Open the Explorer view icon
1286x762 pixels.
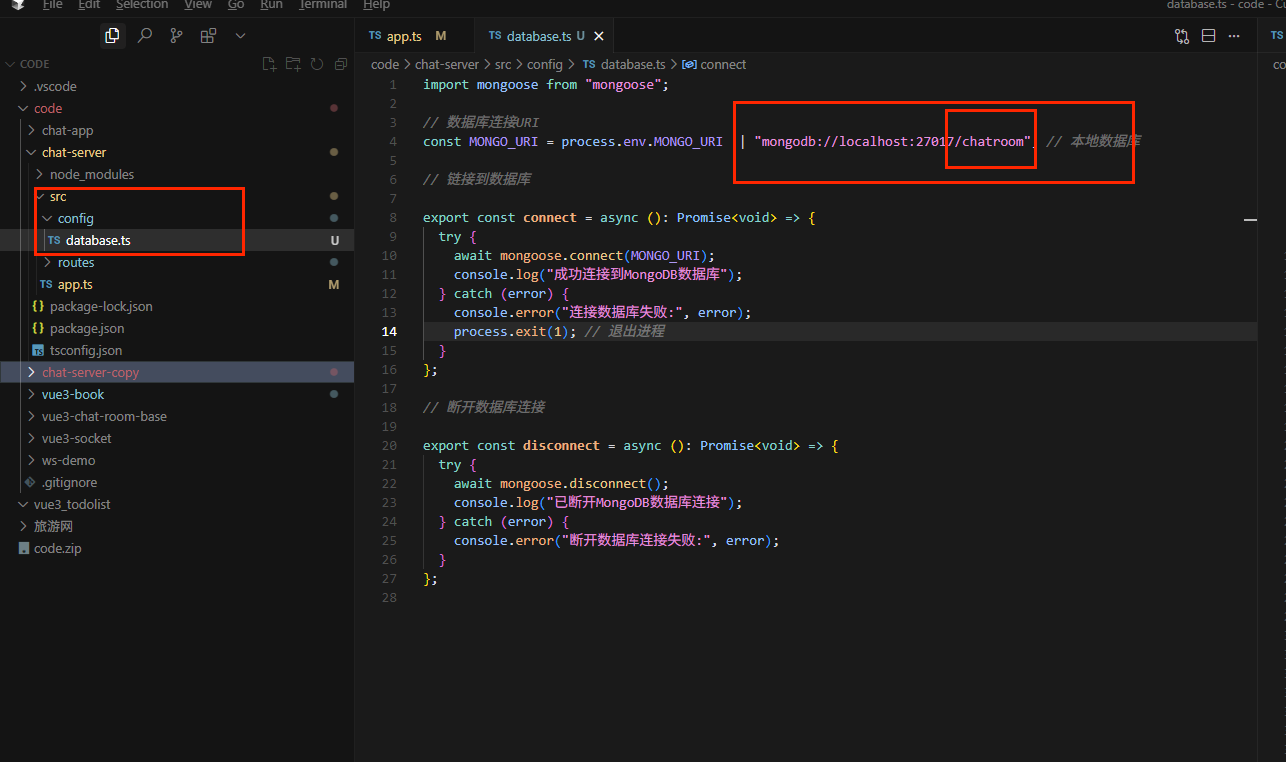(112, 35)
